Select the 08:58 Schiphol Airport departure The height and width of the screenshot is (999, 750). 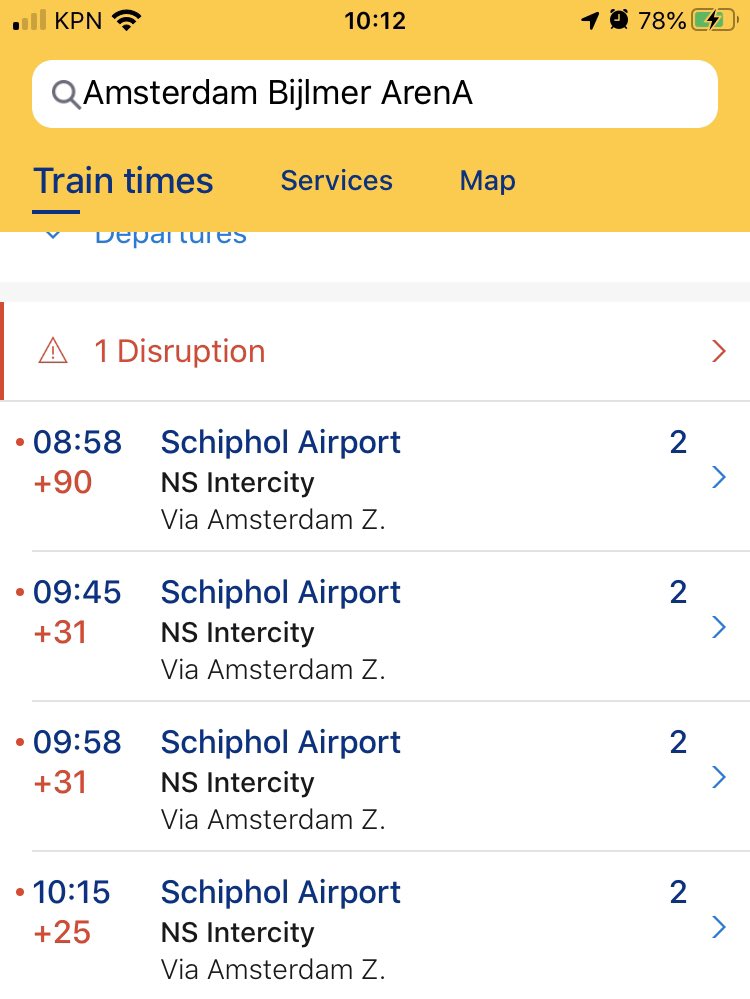(375, 477)
